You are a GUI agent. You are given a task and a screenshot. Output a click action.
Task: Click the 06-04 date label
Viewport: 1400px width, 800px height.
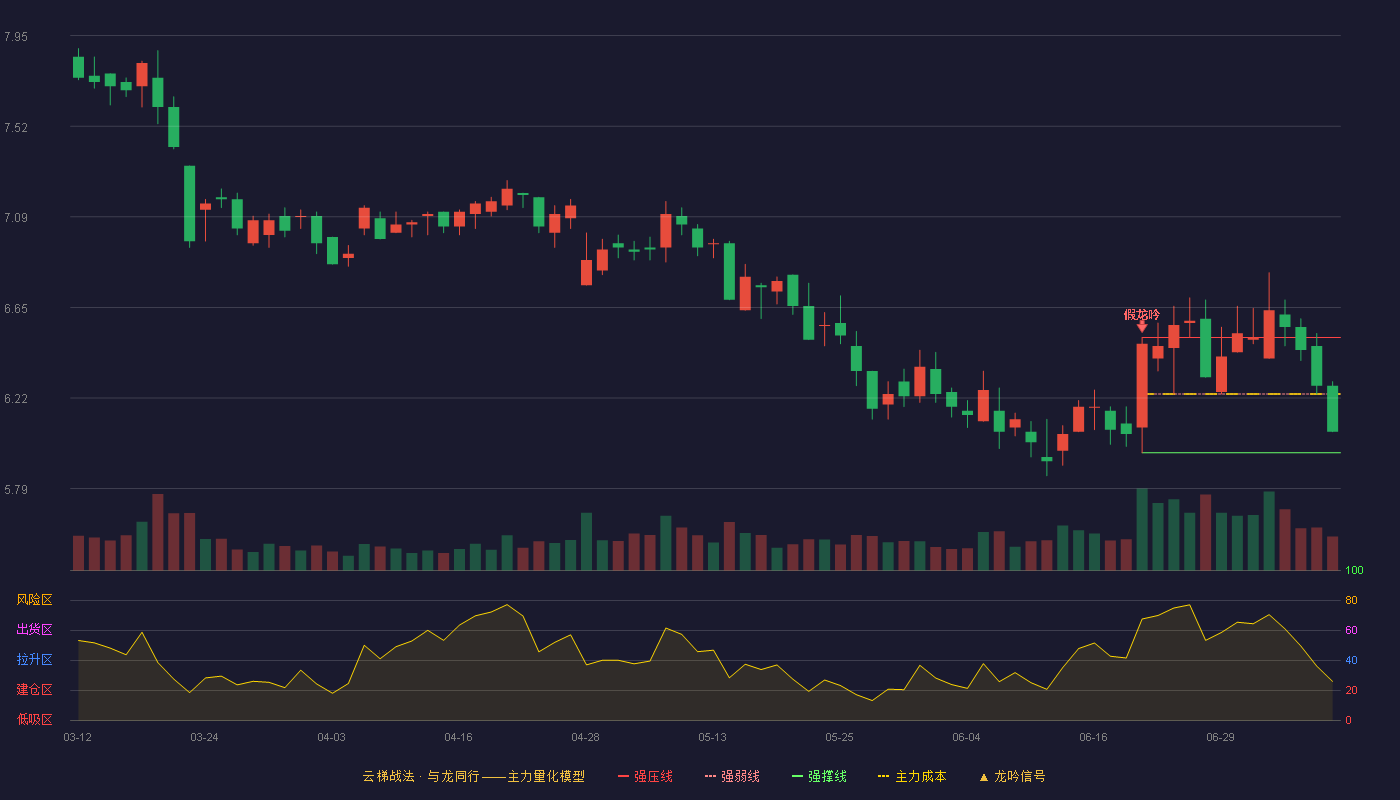click(966, 737)
